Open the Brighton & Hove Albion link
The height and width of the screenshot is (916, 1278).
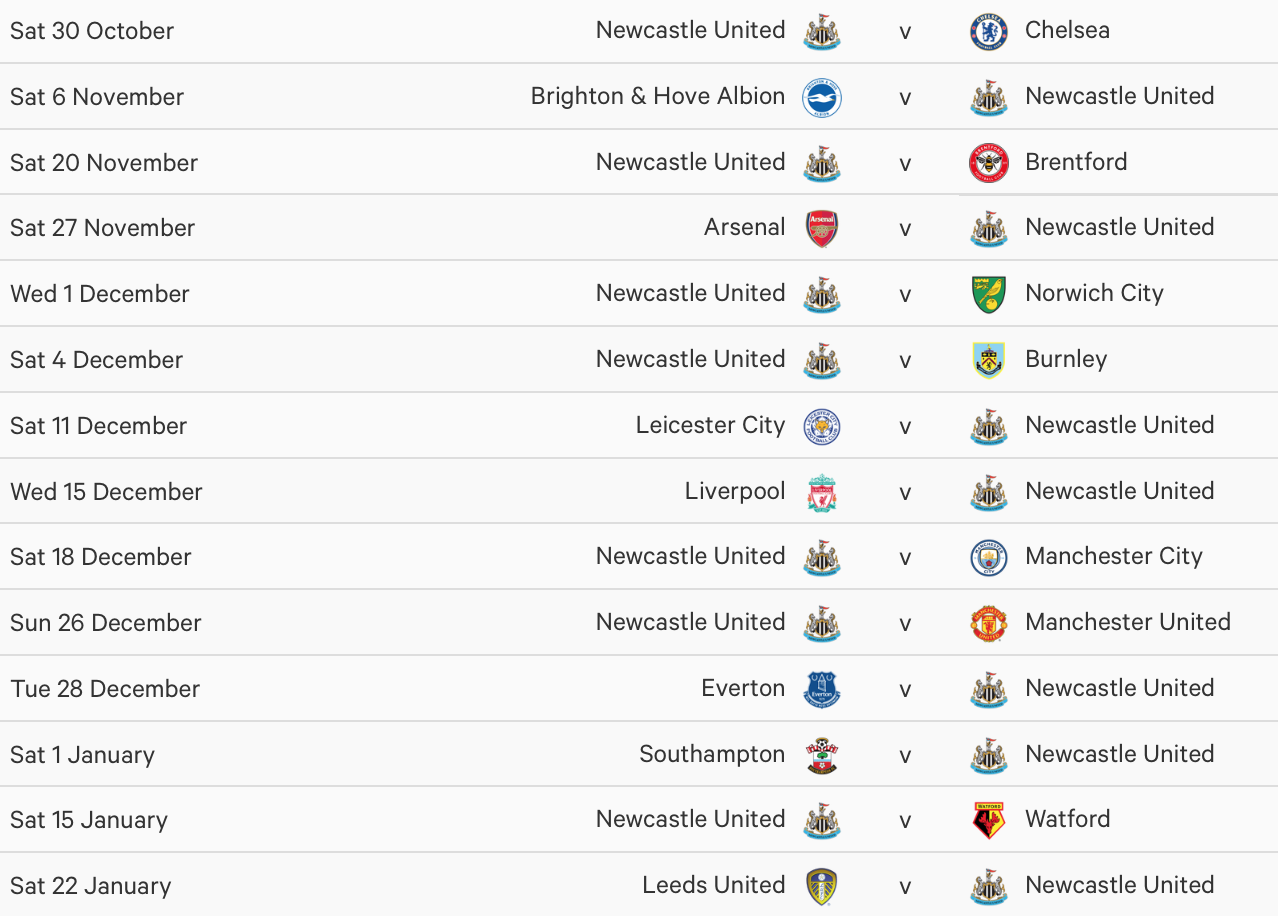tap(658, 96)
